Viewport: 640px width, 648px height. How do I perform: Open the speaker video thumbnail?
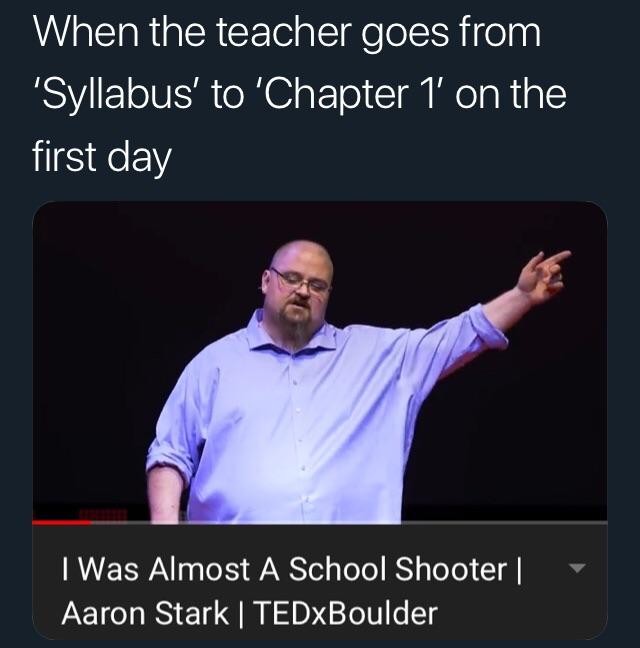point(320,362)
